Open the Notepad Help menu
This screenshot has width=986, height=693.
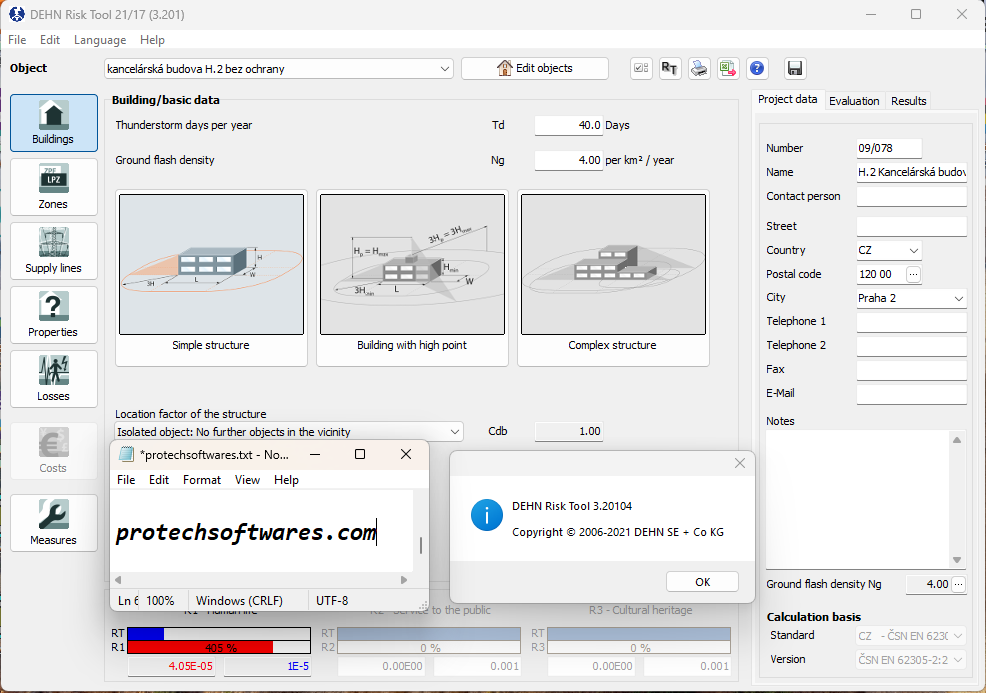tap(286, 480)
